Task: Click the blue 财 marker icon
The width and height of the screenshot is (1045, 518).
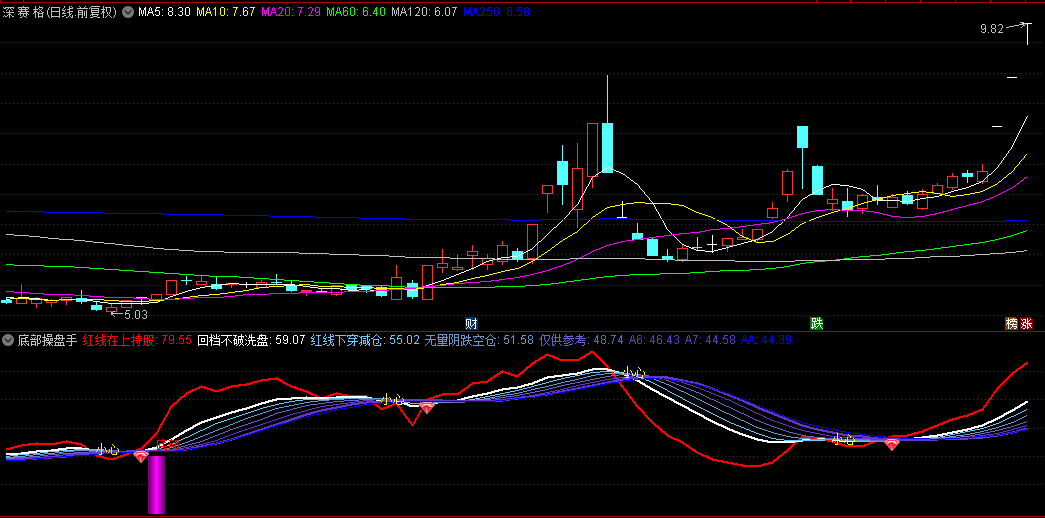Action: coord(471,323)
